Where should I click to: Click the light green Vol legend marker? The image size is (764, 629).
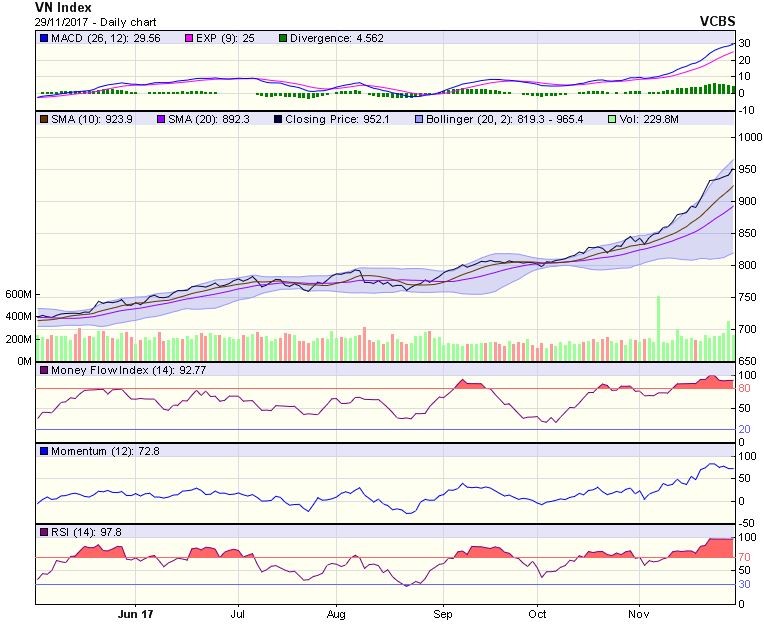point(611,119)
